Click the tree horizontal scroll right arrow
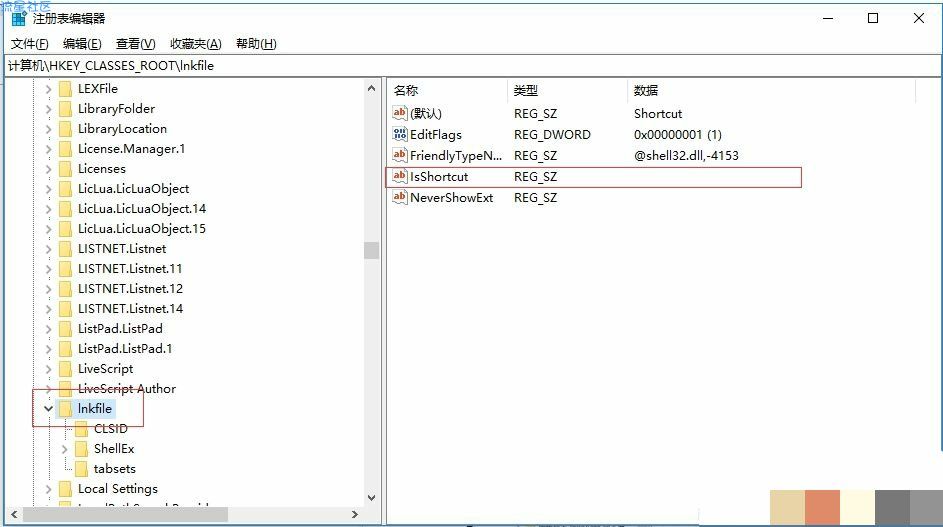Image resolution: width=943 pixels, height=527 pixels. click(355, 514)
